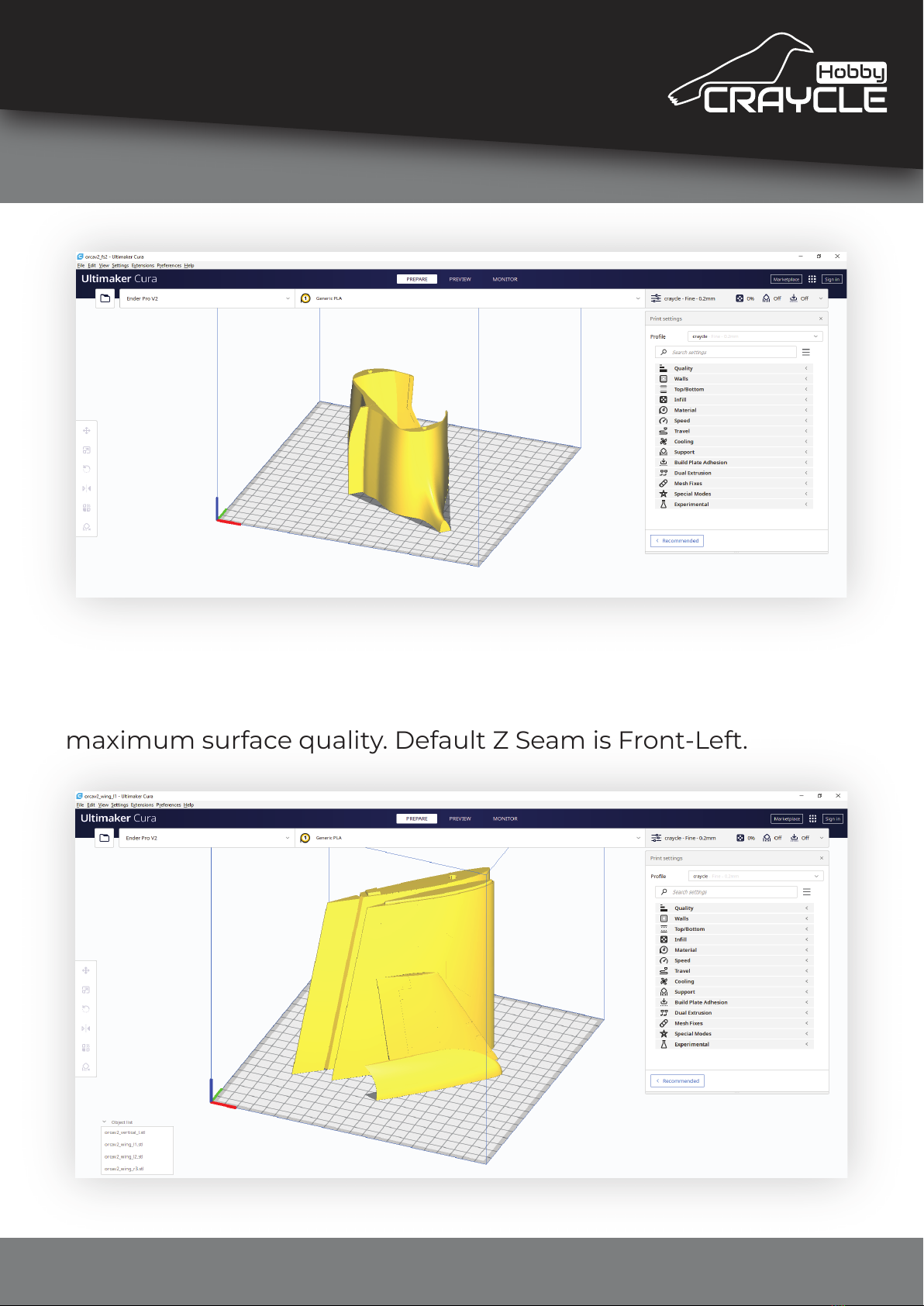Click infill 0% icon in orcav2_wing_l1 window
This screenshot has width=924, height=1306.
740,838
